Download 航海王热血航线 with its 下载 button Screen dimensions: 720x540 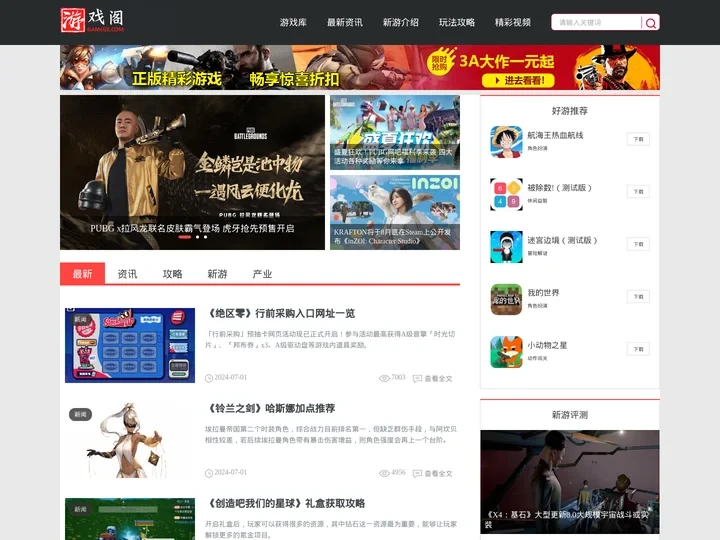(638, 139)
